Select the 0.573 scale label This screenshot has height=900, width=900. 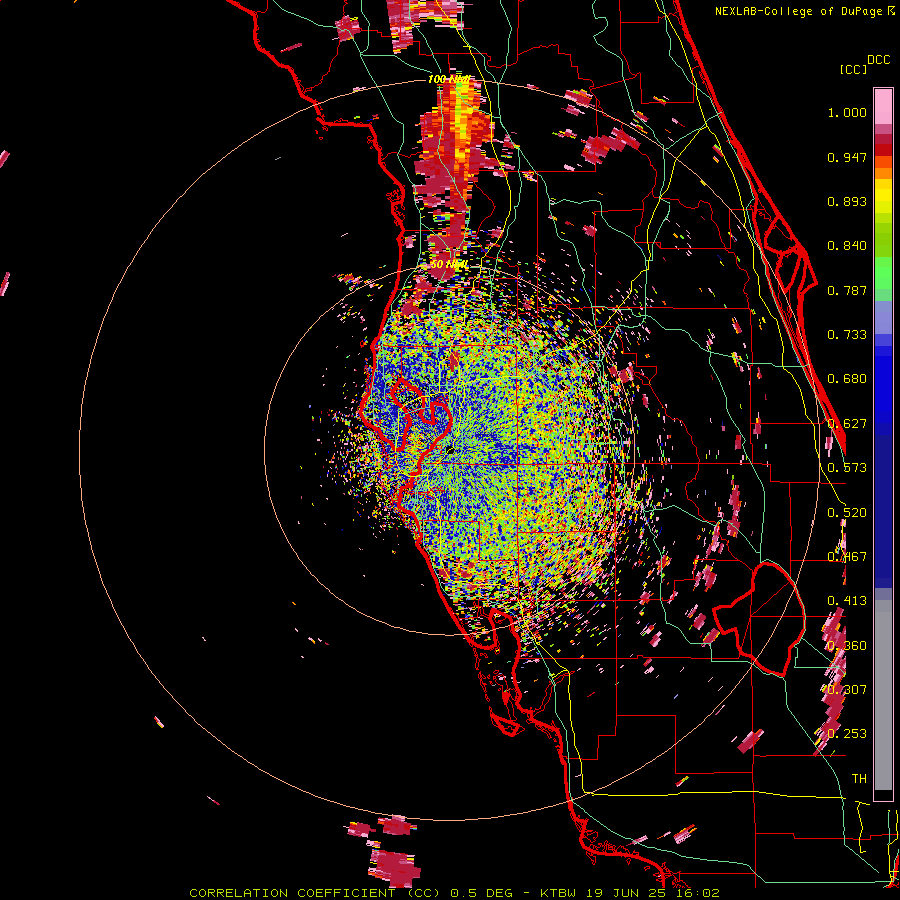coord(847,468)
